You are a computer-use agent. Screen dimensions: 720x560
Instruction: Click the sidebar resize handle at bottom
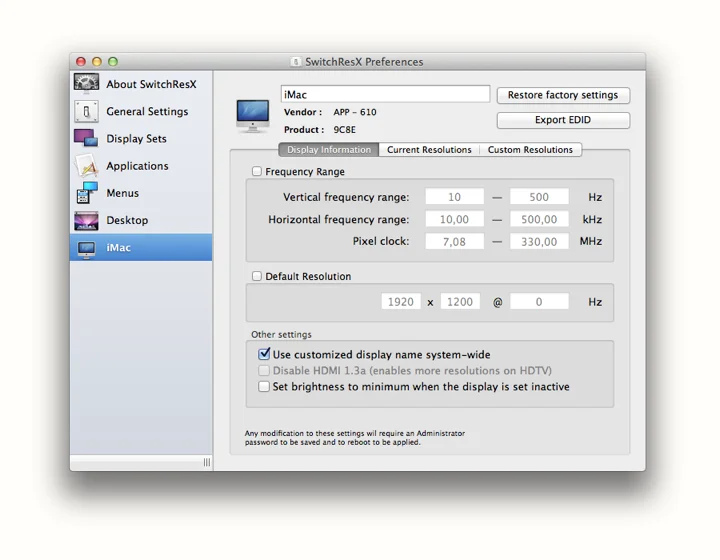point(207,462)
